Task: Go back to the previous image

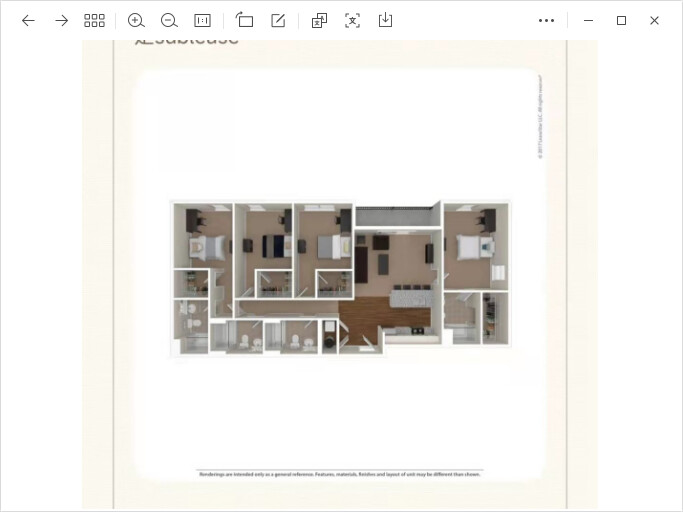Action: 28,20
